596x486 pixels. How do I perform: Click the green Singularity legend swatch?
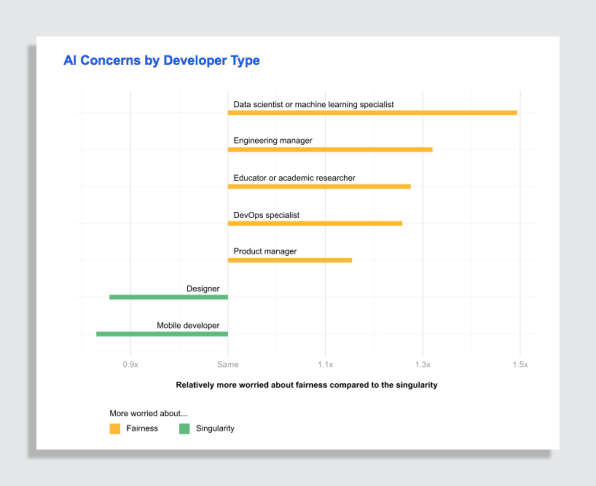pos(184,429)
